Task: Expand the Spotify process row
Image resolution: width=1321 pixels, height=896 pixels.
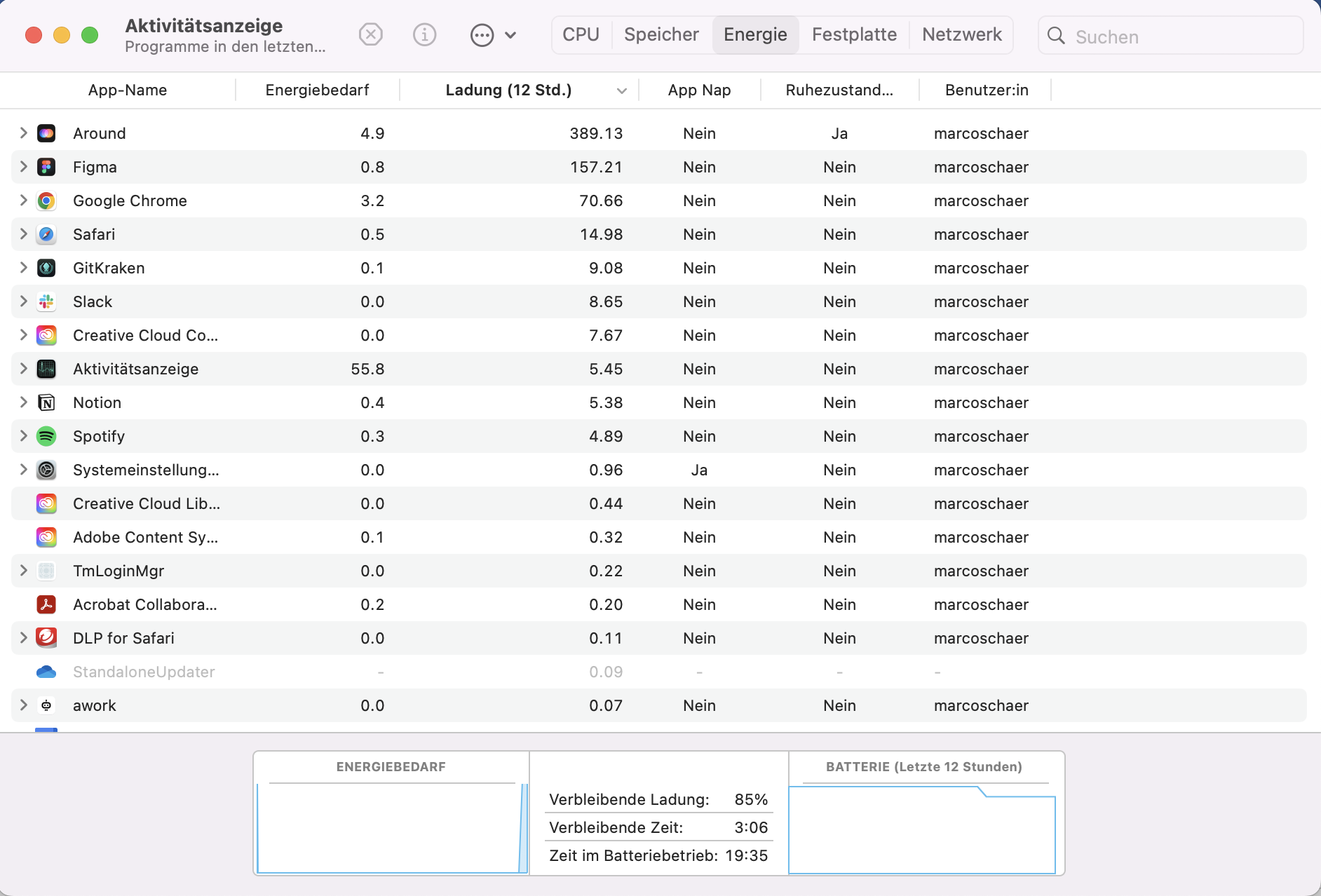Action: coord(23,436)
